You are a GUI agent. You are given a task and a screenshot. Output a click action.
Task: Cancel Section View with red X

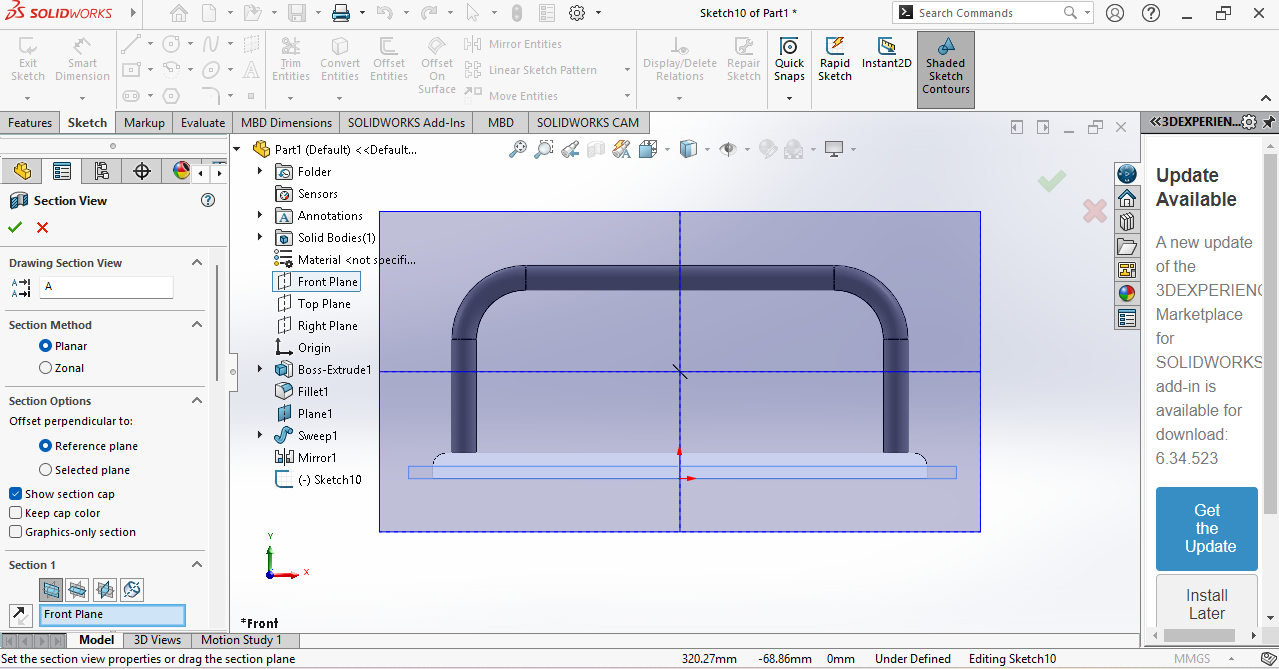[x=42, y=227]
